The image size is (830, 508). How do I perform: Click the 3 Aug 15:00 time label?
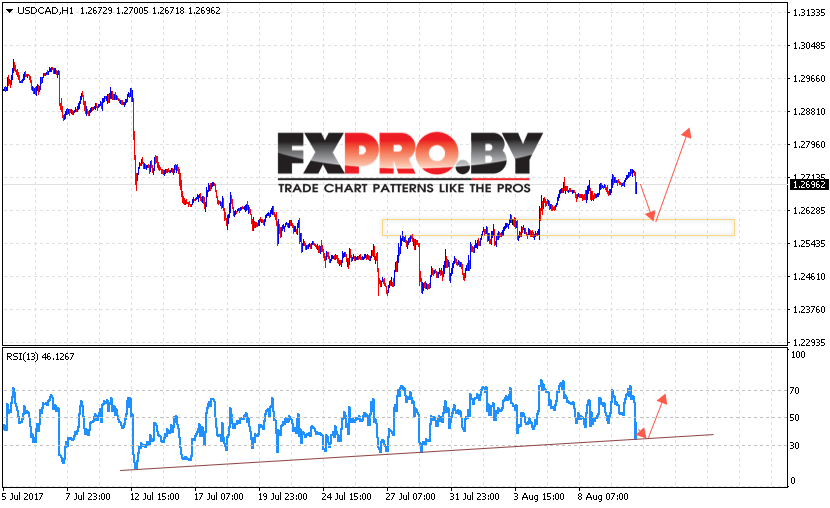point(539,496)
